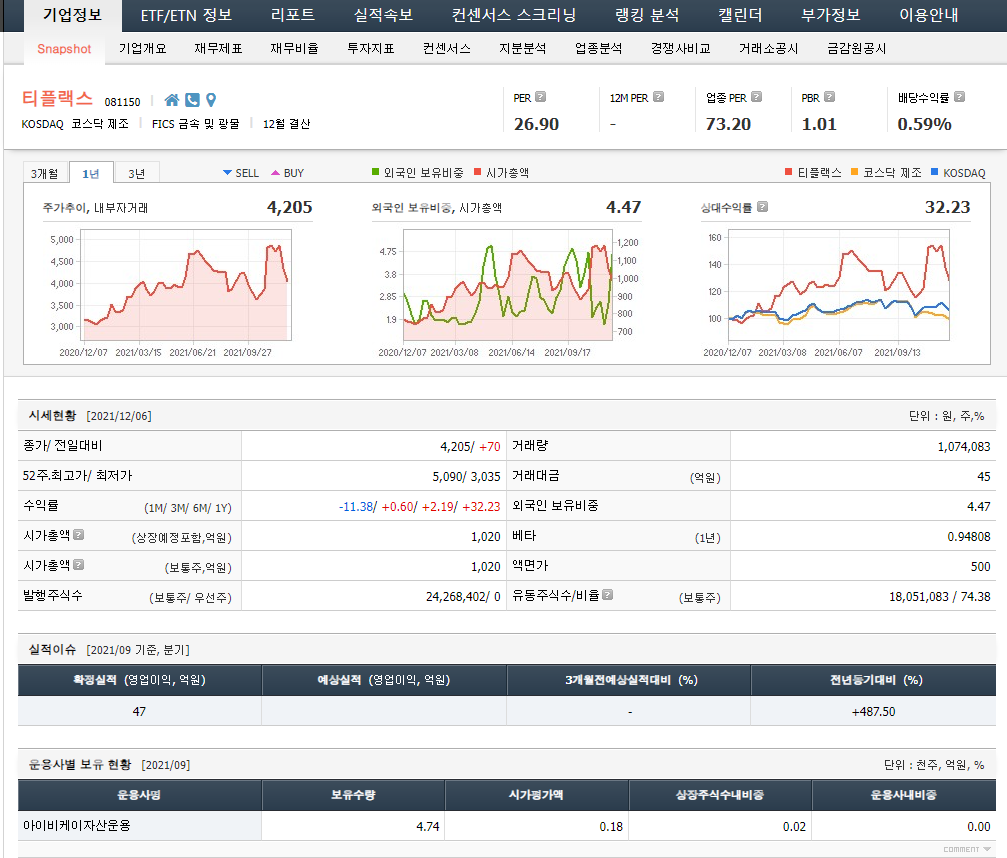Open help icon beside 시가총액 (상장예정포함)
The height and width of the screenshot is (858, 1007).
pyautogui.click(x=78, y=534)
